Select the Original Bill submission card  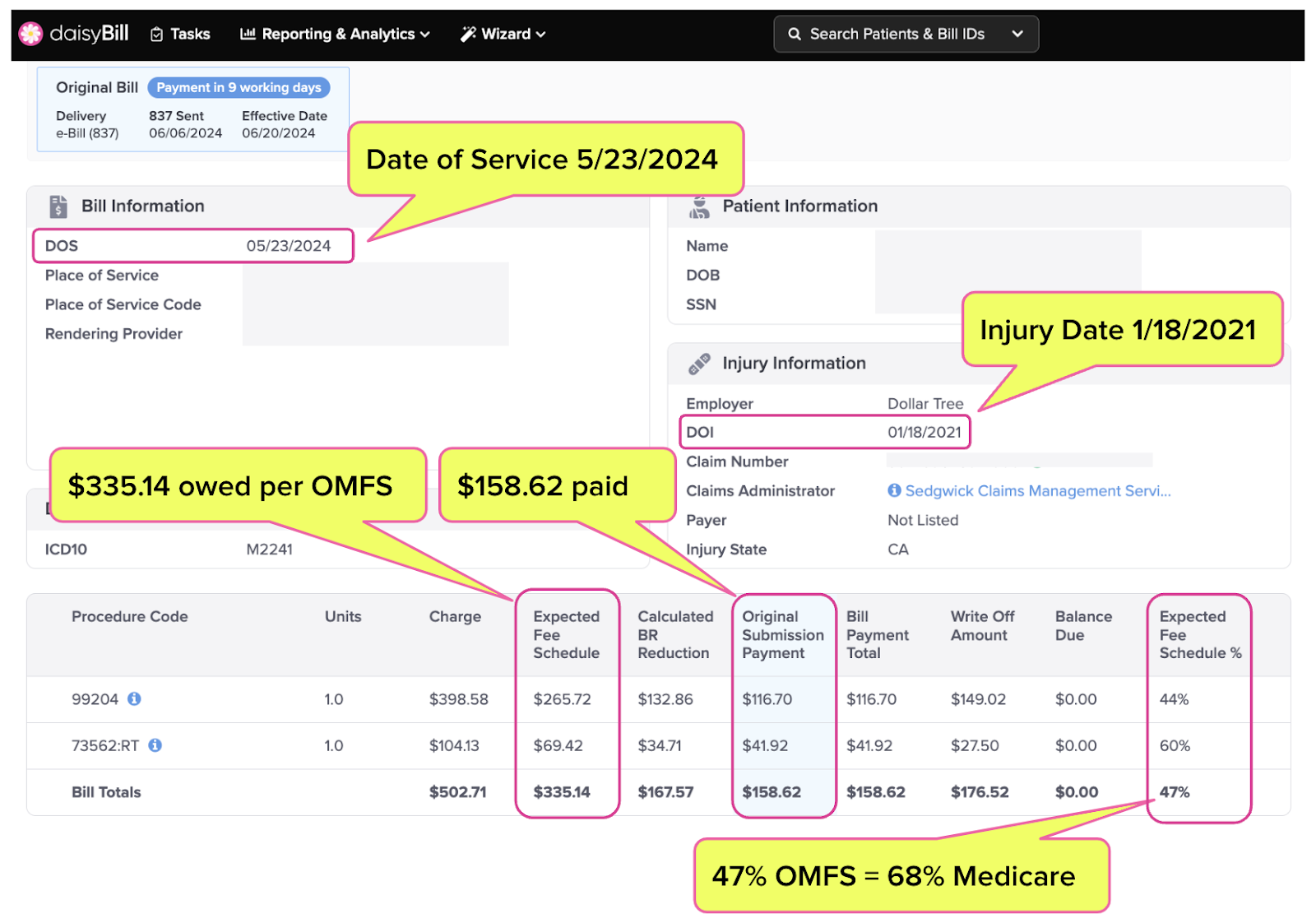[x=193, y=109]
